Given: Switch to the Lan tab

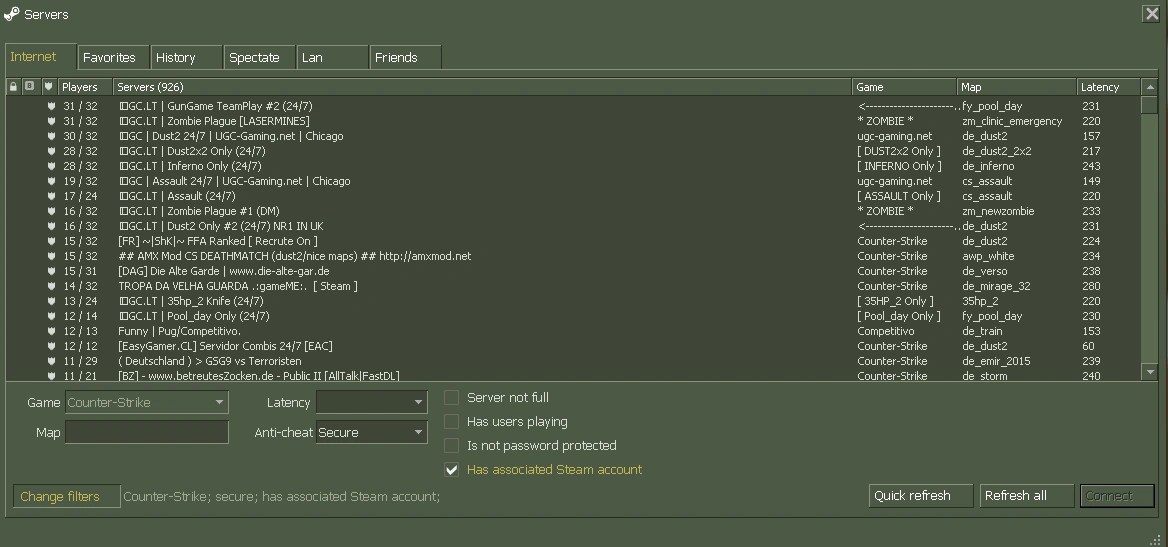Looking at the screenshot, I should click(332, 57).
